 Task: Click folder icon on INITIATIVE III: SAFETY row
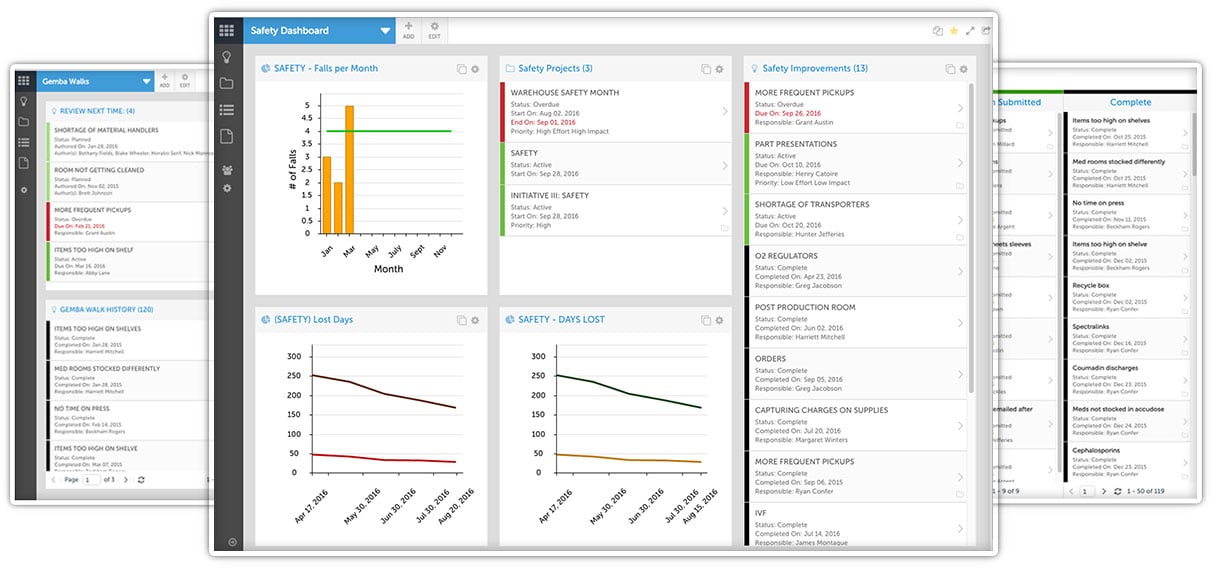click(x=725, y=229)
